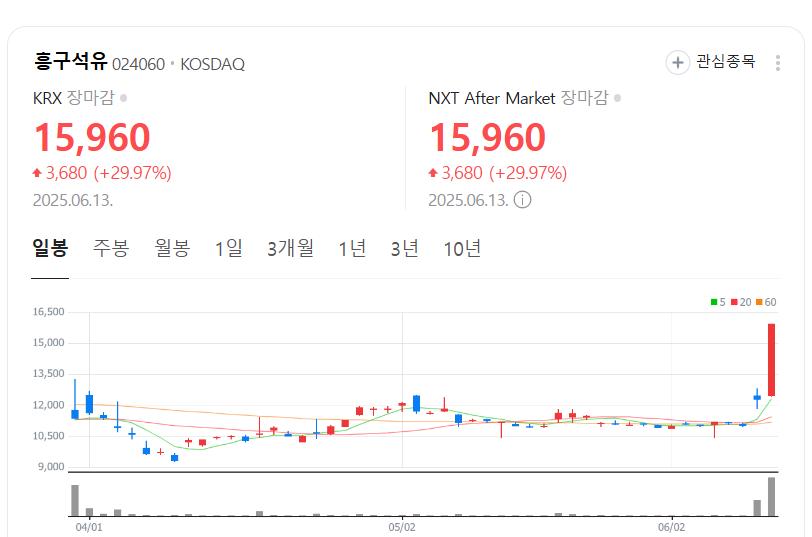Click the tallest volume bar at right end
812x537 pixels.
pos(771,497)
